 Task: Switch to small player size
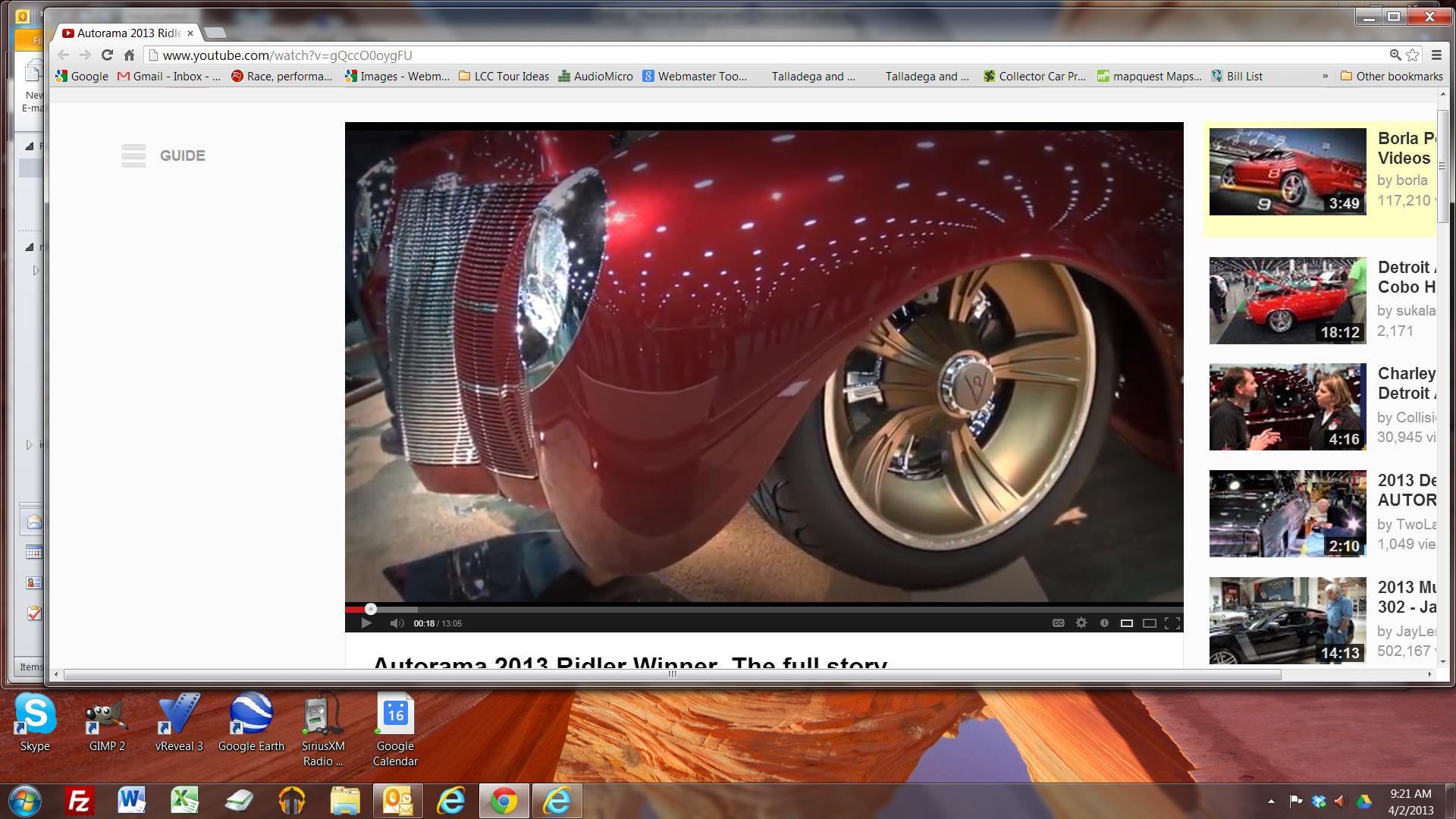coord(1127,623)
